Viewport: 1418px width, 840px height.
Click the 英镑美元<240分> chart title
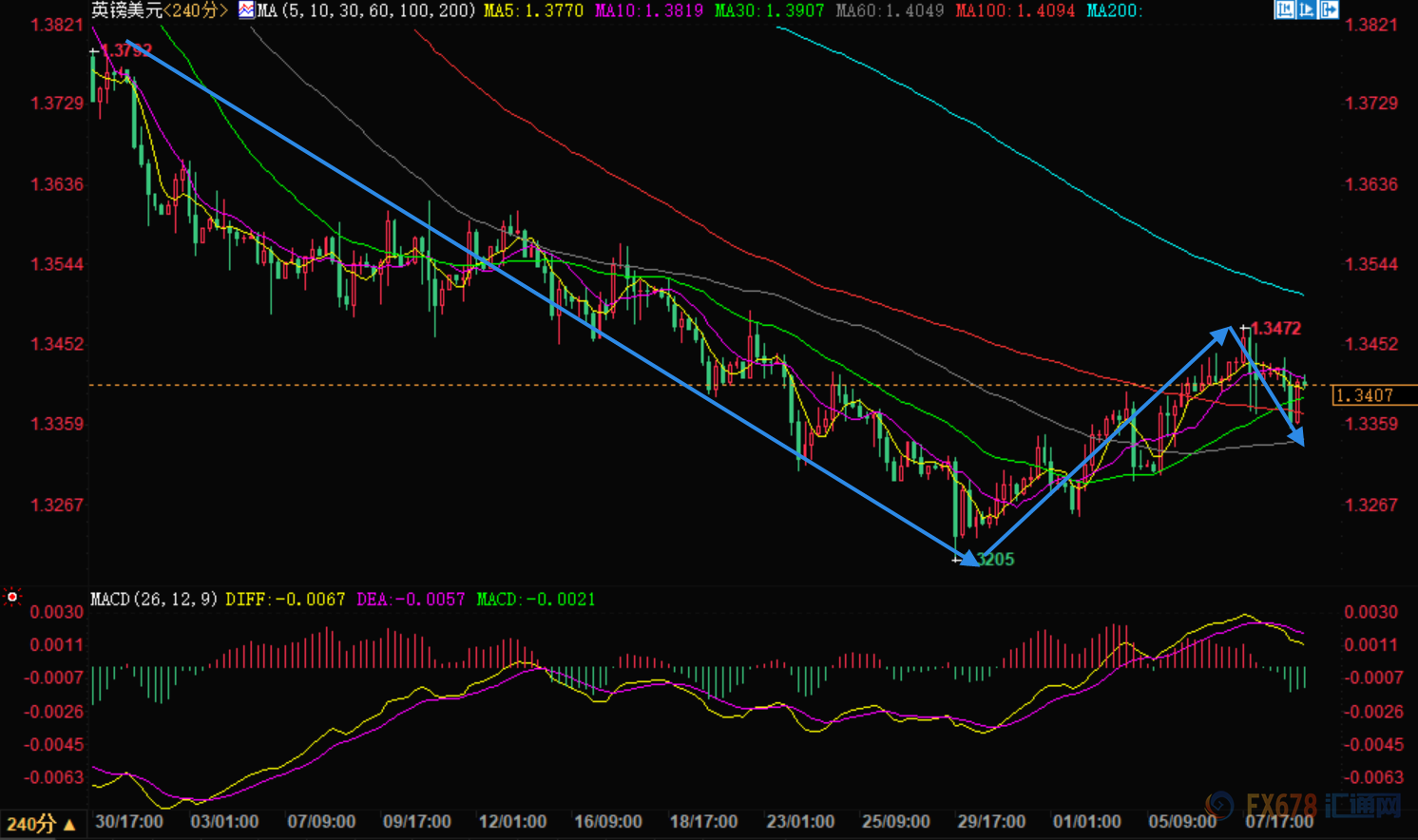pos(160,10)
